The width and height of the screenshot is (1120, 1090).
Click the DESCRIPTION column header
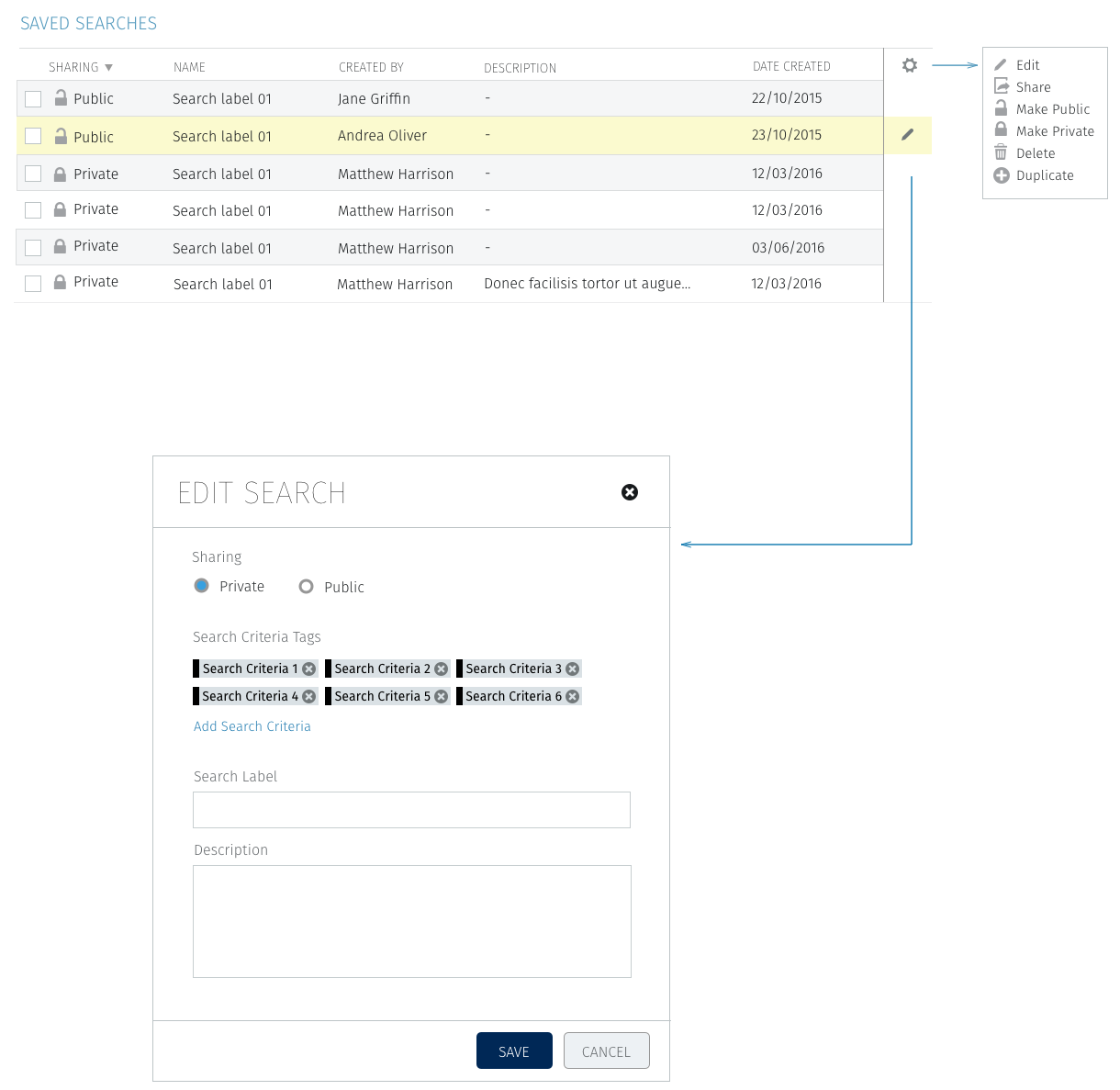tap(520, 68)
